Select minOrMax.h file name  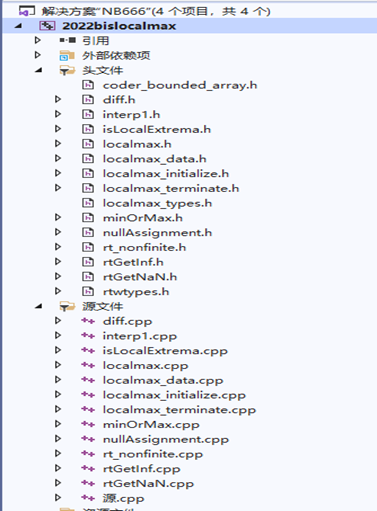[143, 218]
